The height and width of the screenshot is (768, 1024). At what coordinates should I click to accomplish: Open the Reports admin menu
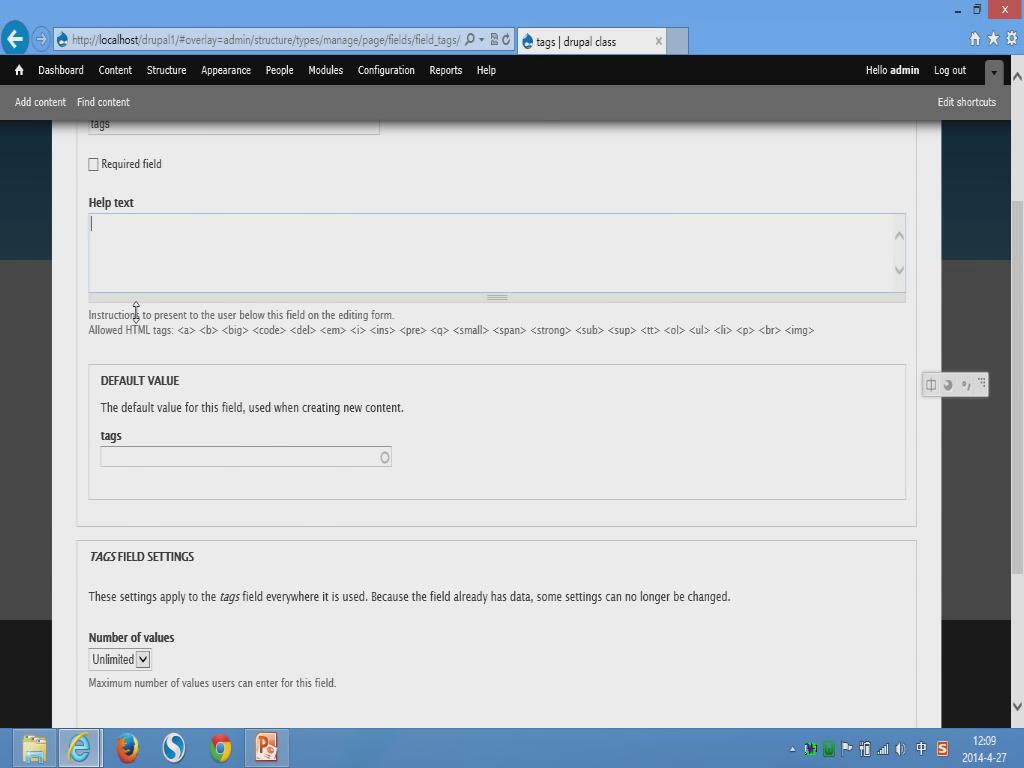(445, 70)
